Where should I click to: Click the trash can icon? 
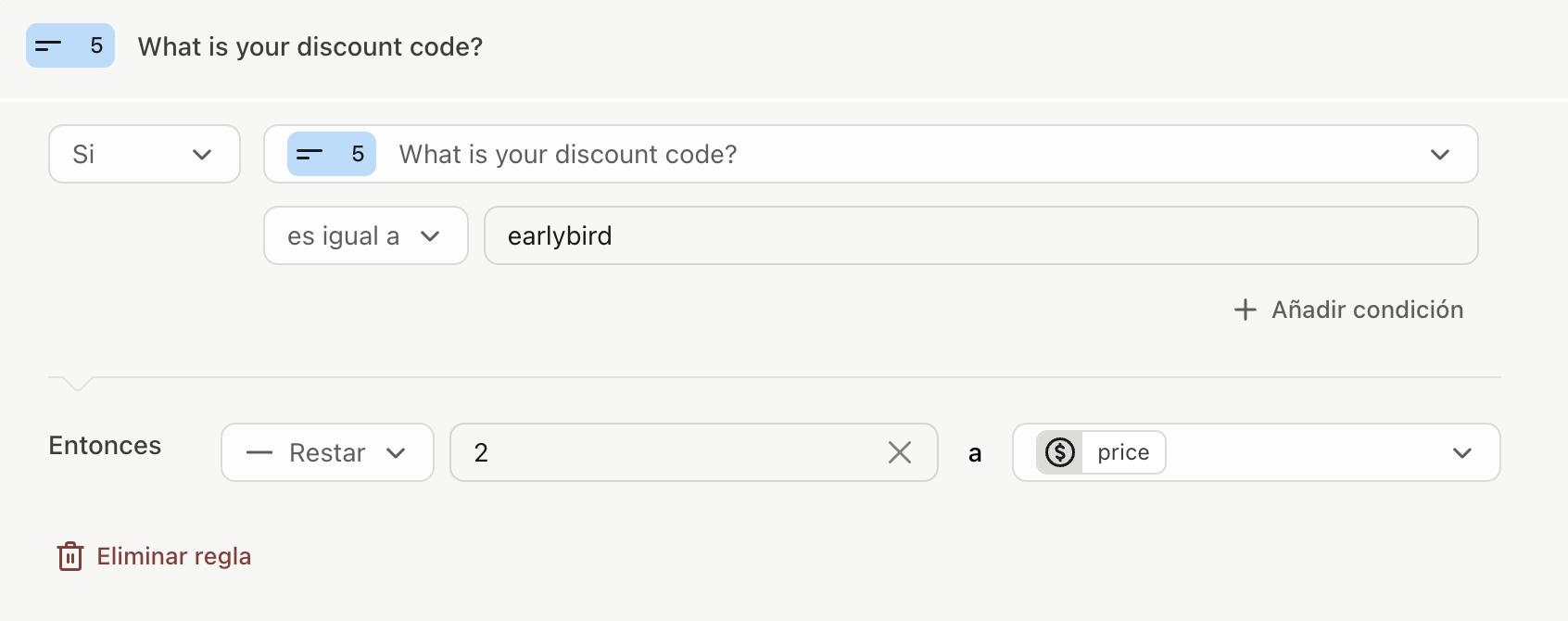[70, 556]
